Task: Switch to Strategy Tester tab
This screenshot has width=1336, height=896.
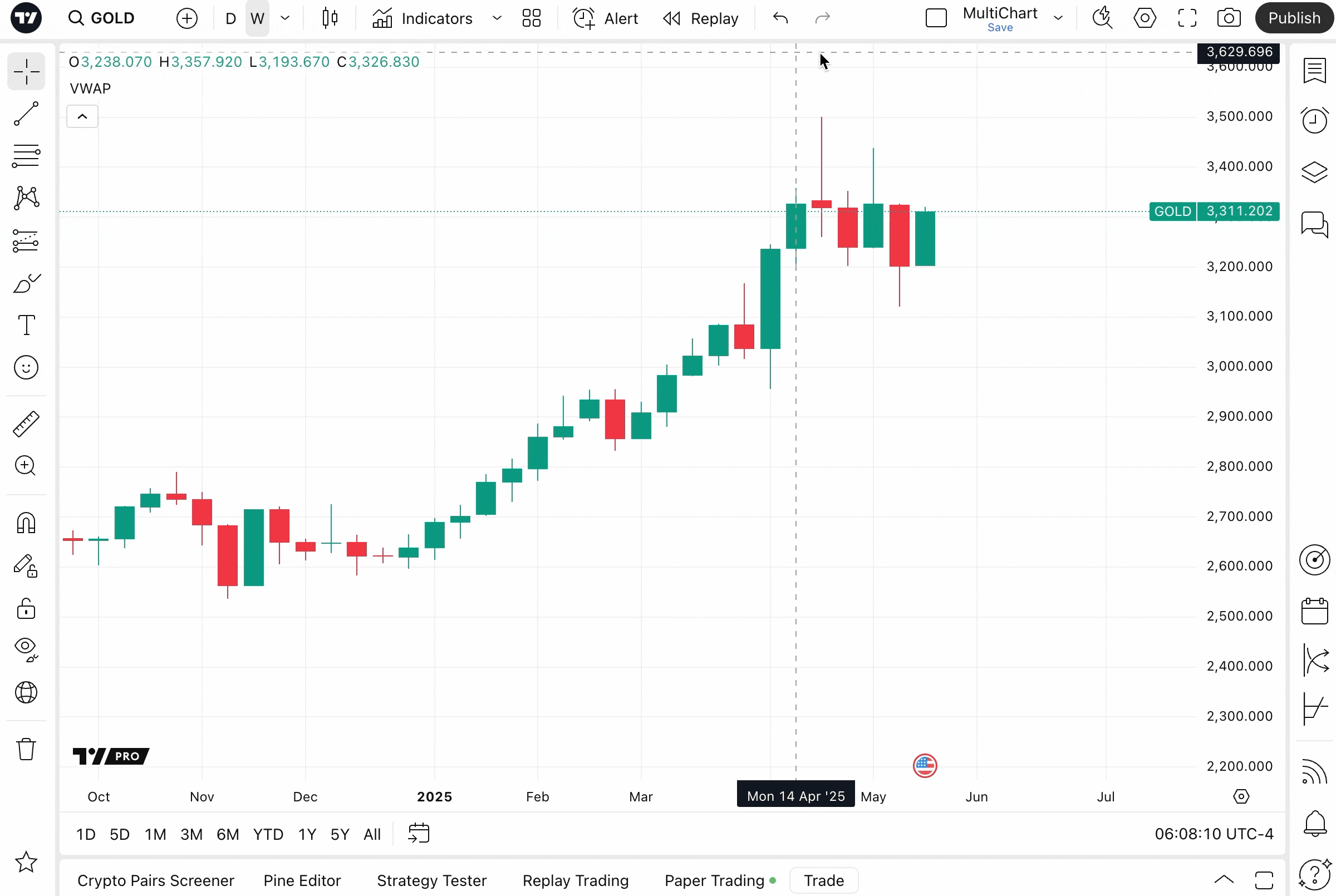Action: click(431, 880)
